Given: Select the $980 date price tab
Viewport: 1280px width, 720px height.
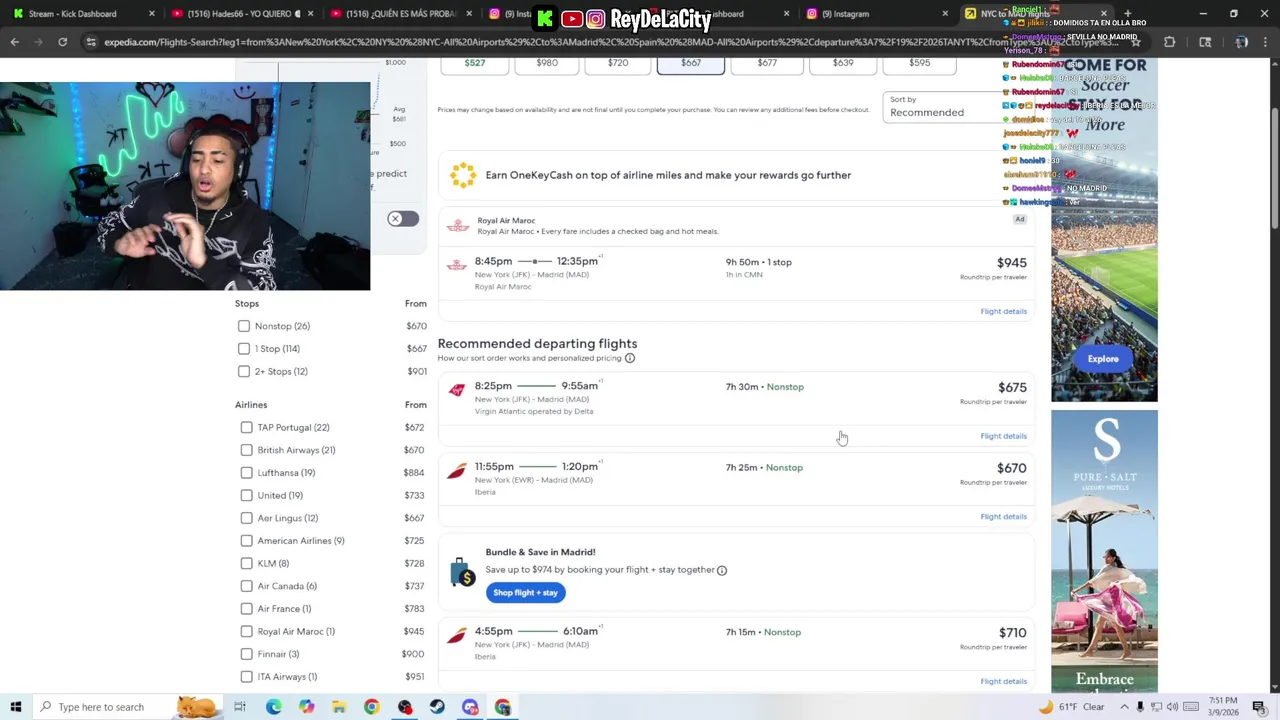Looking at the screenshot, I should [547, 64].
